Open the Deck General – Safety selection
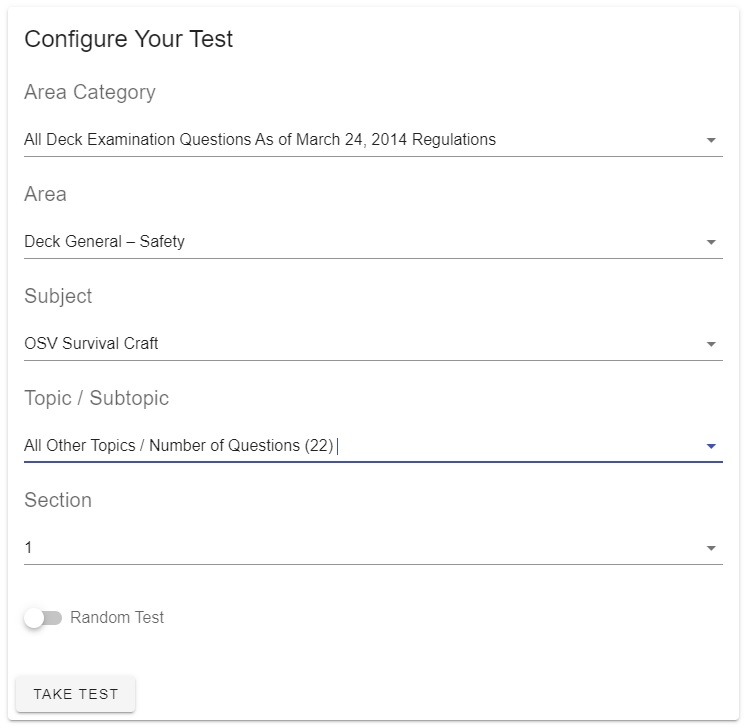 pos(373,242)
